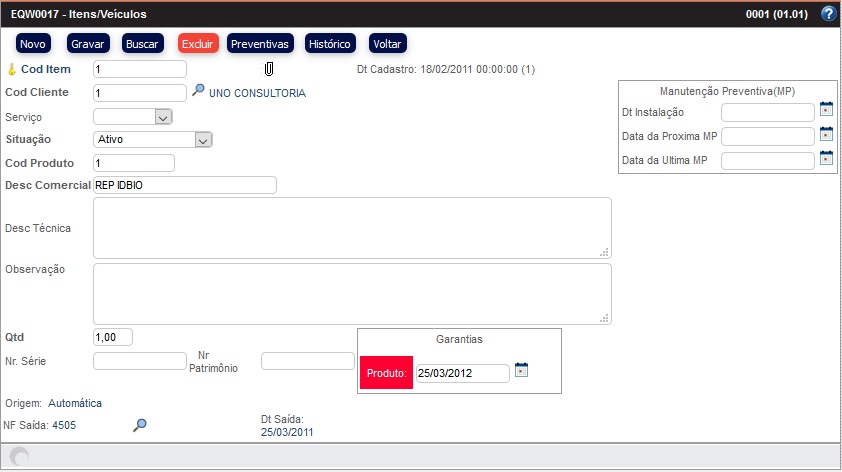Click into the Observação text area
This screenshot has height=472, width=842.
coord(352,293)
